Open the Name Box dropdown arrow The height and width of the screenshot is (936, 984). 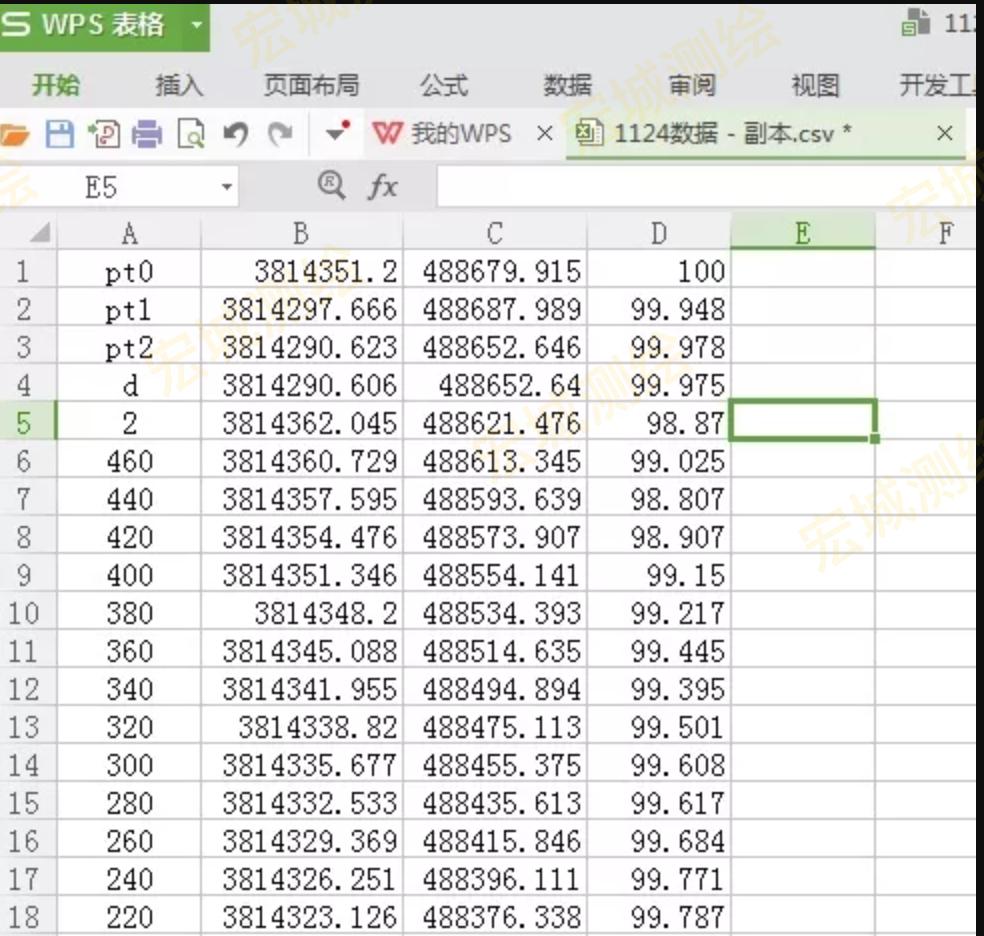227,187
